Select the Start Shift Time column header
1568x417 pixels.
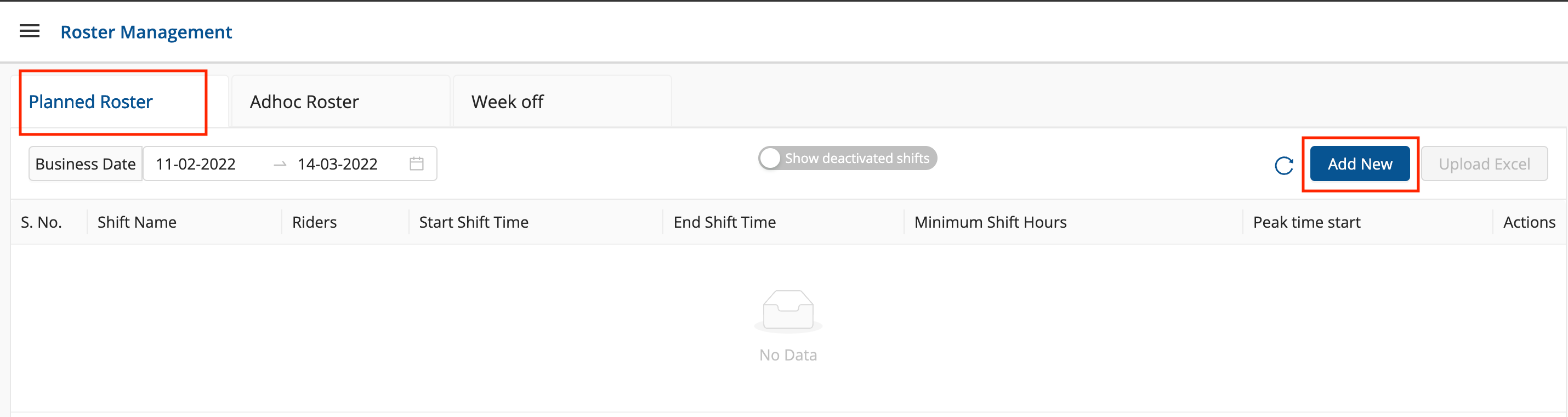point(474,222)
